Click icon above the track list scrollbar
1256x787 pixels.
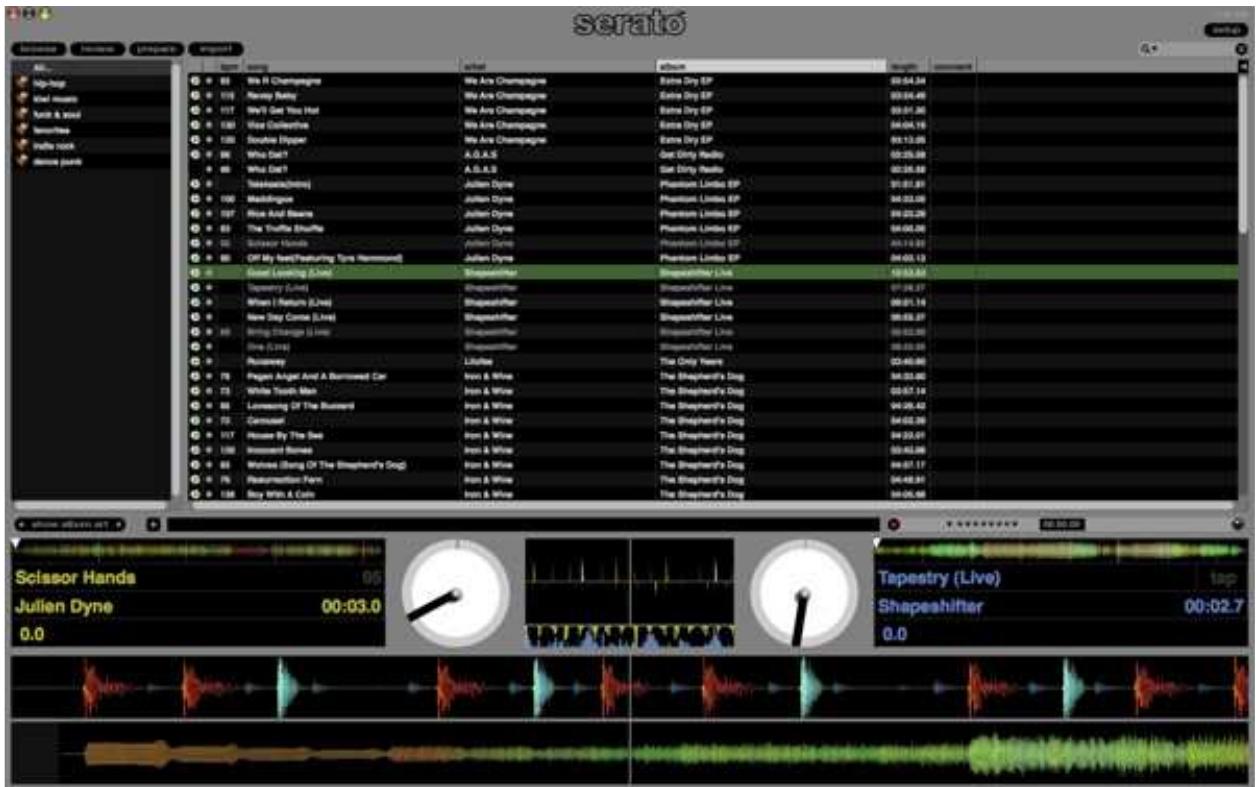(1244, 66)
